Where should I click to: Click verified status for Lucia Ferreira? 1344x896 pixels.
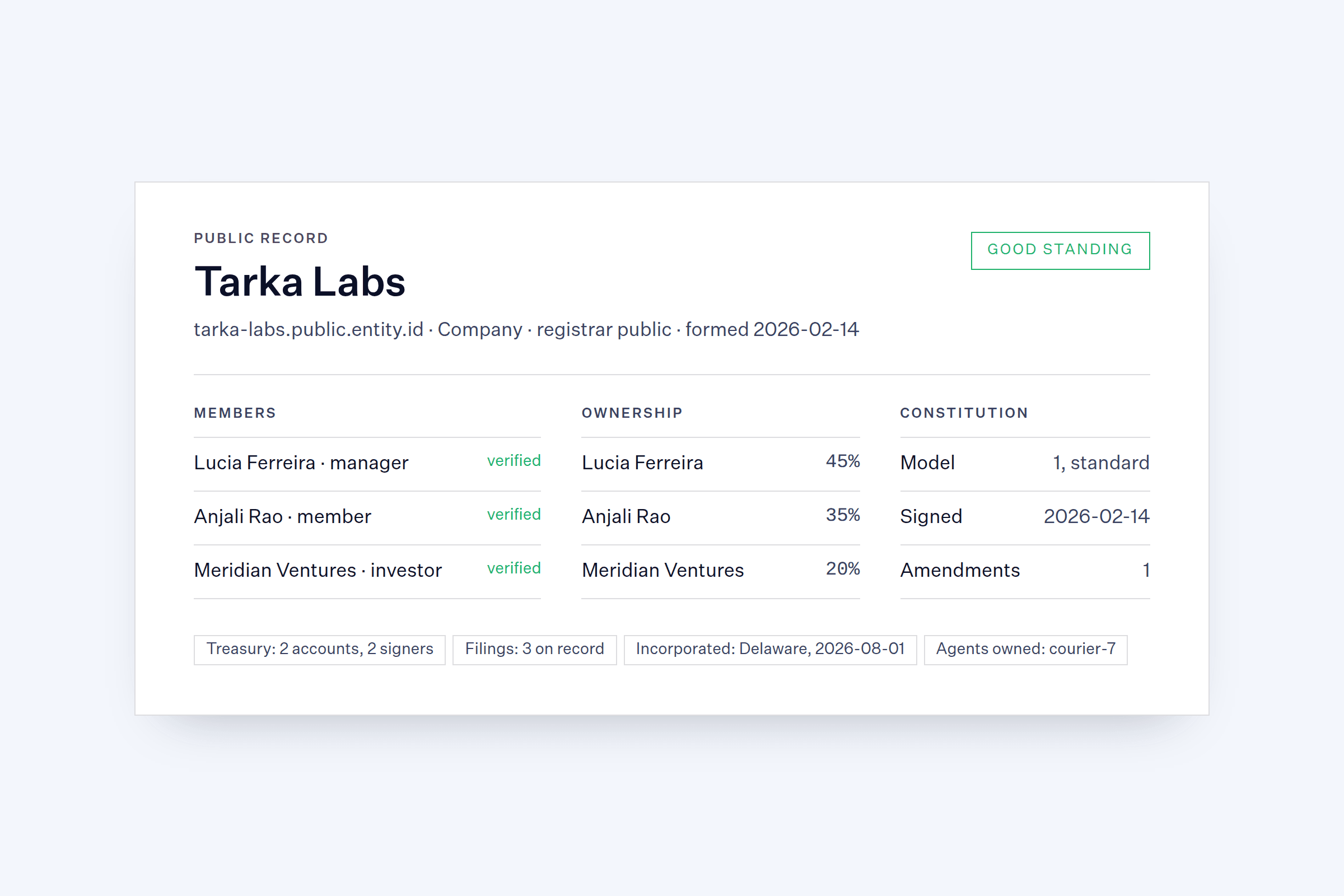coord(514,460)
